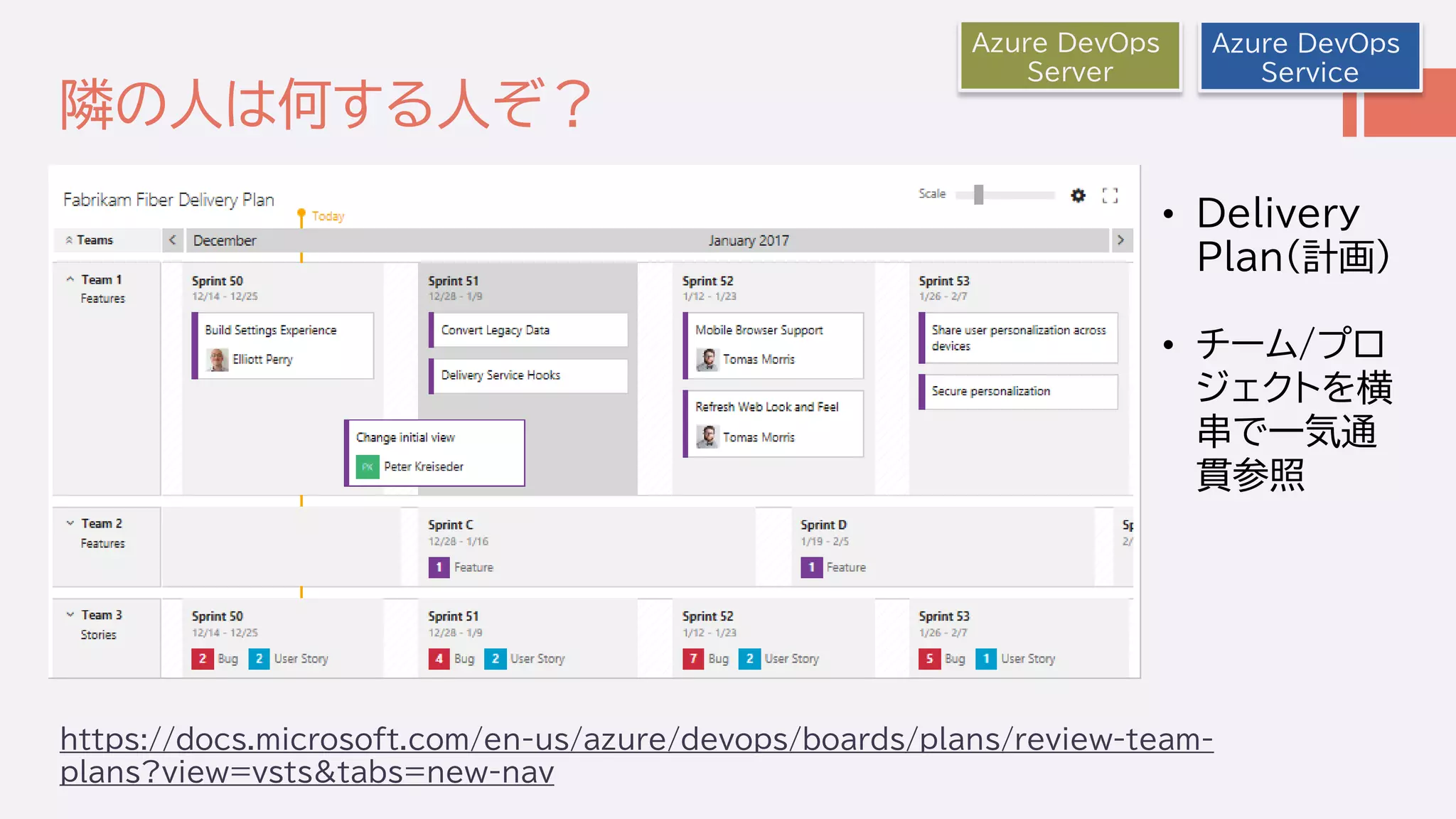Image resolution: width=1456 pixels, height=819 pixels.
Task: Click the January 2017 month label
Action: tap(749, 241)
